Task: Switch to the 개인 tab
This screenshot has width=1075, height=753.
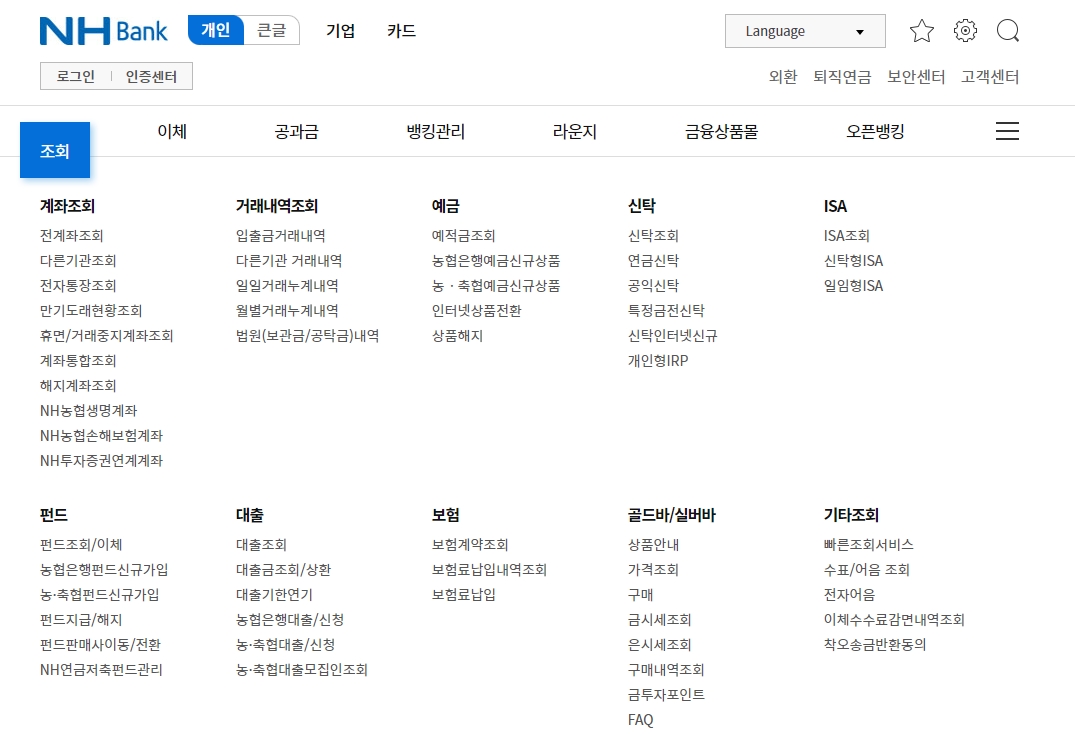Action: point(215,30)
